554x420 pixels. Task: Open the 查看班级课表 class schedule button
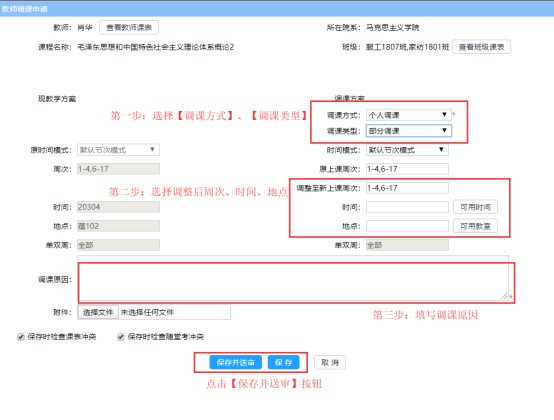(x=481, y=47)
